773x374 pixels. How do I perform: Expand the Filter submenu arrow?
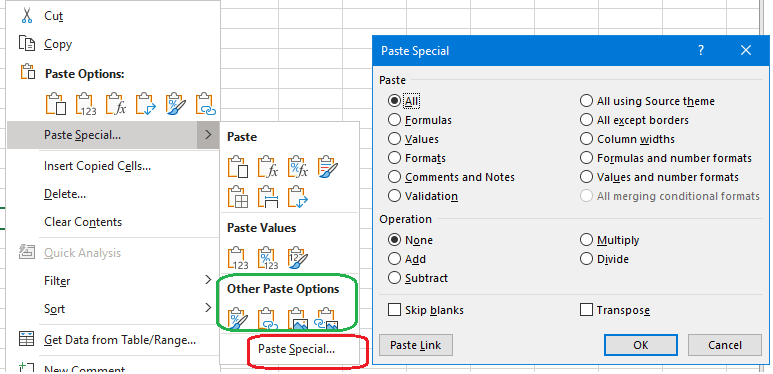coord(208,280)
